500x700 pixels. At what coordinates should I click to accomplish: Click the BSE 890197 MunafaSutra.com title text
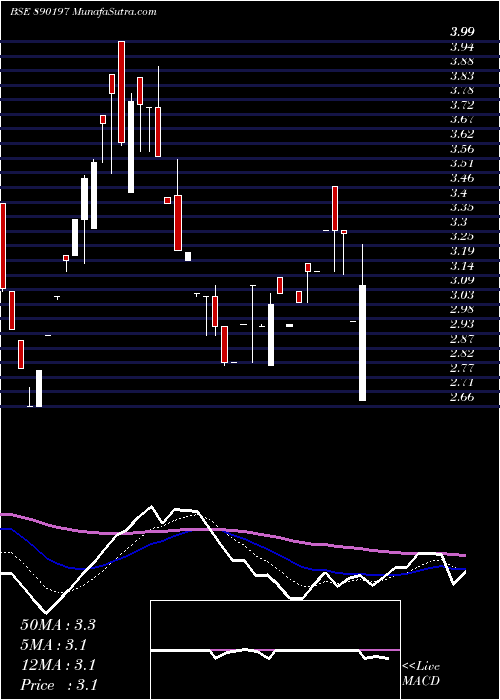(83, 12)
